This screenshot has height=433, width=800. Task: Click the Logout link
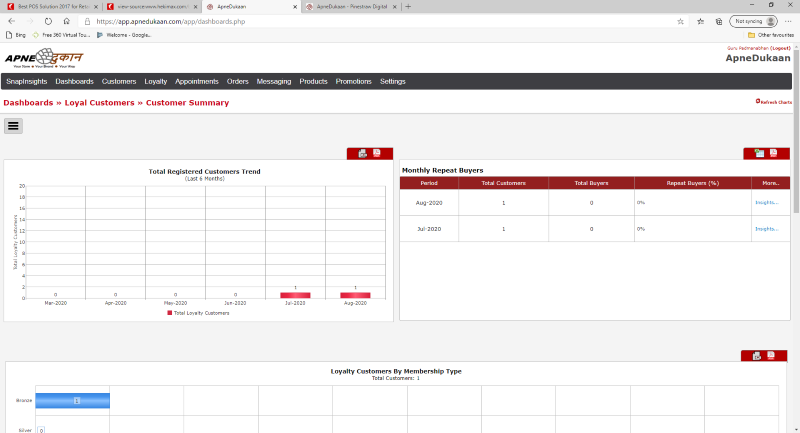tap(781, 47)
